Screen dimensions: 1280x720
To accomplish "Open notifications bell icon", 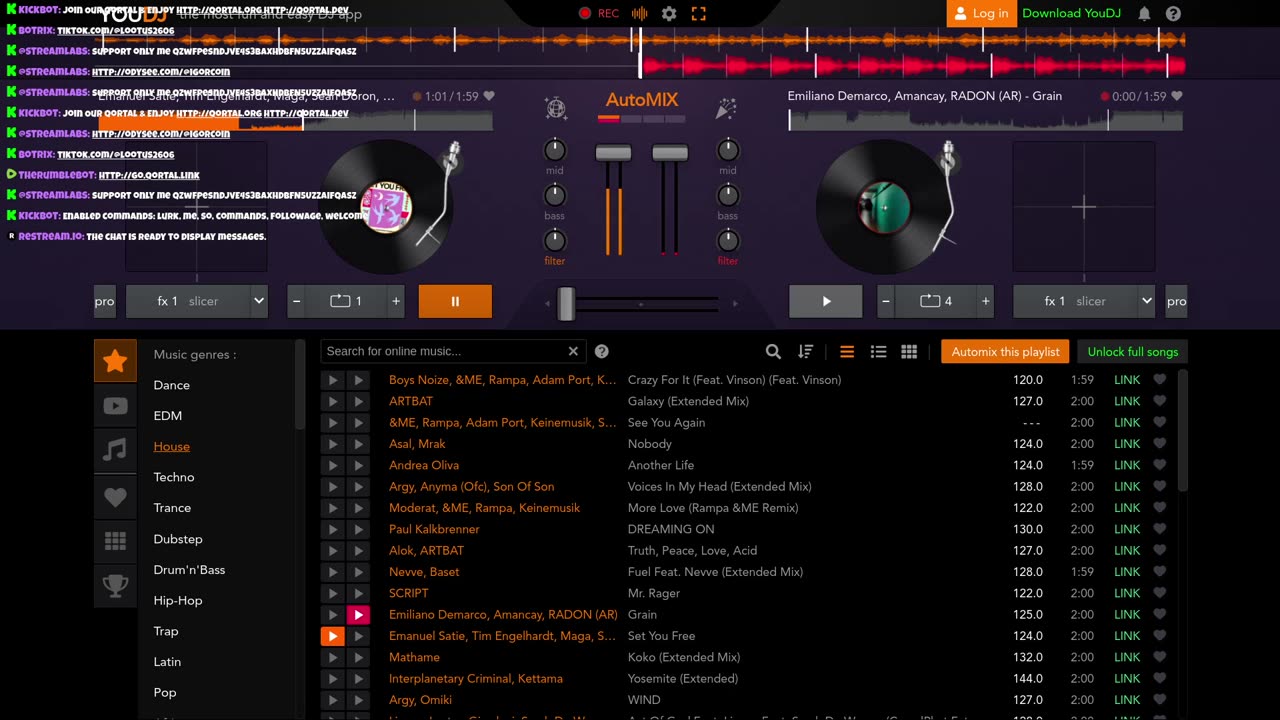I will coord(1144,14).
